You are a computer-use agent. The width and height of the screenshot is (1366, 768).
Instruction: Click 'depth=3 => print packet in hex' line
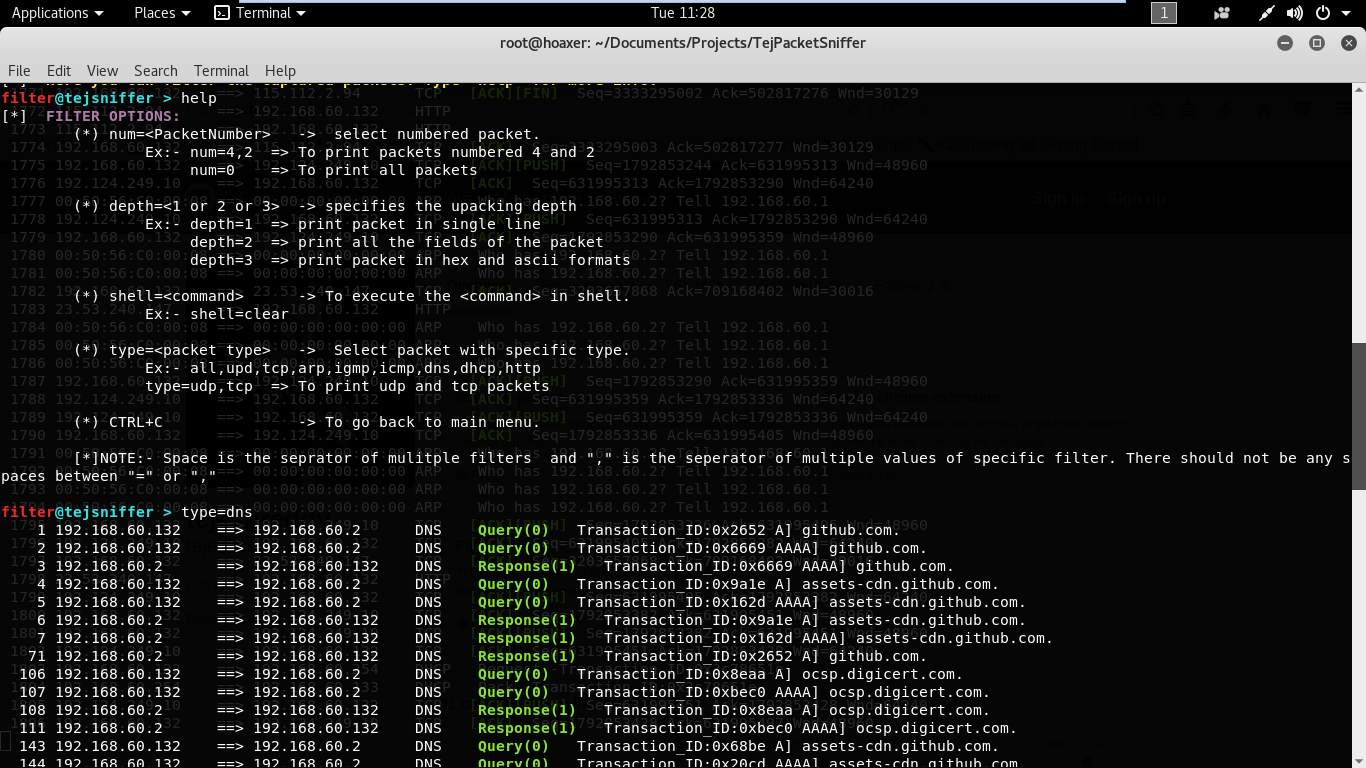[410, 260]
